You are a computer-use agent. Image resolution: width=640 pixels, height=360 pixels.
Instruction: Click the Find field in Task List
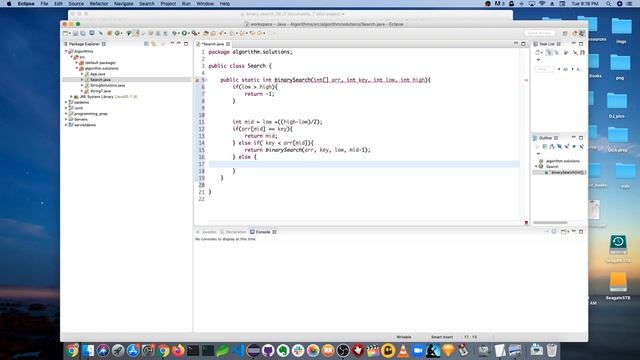point(544,69)
